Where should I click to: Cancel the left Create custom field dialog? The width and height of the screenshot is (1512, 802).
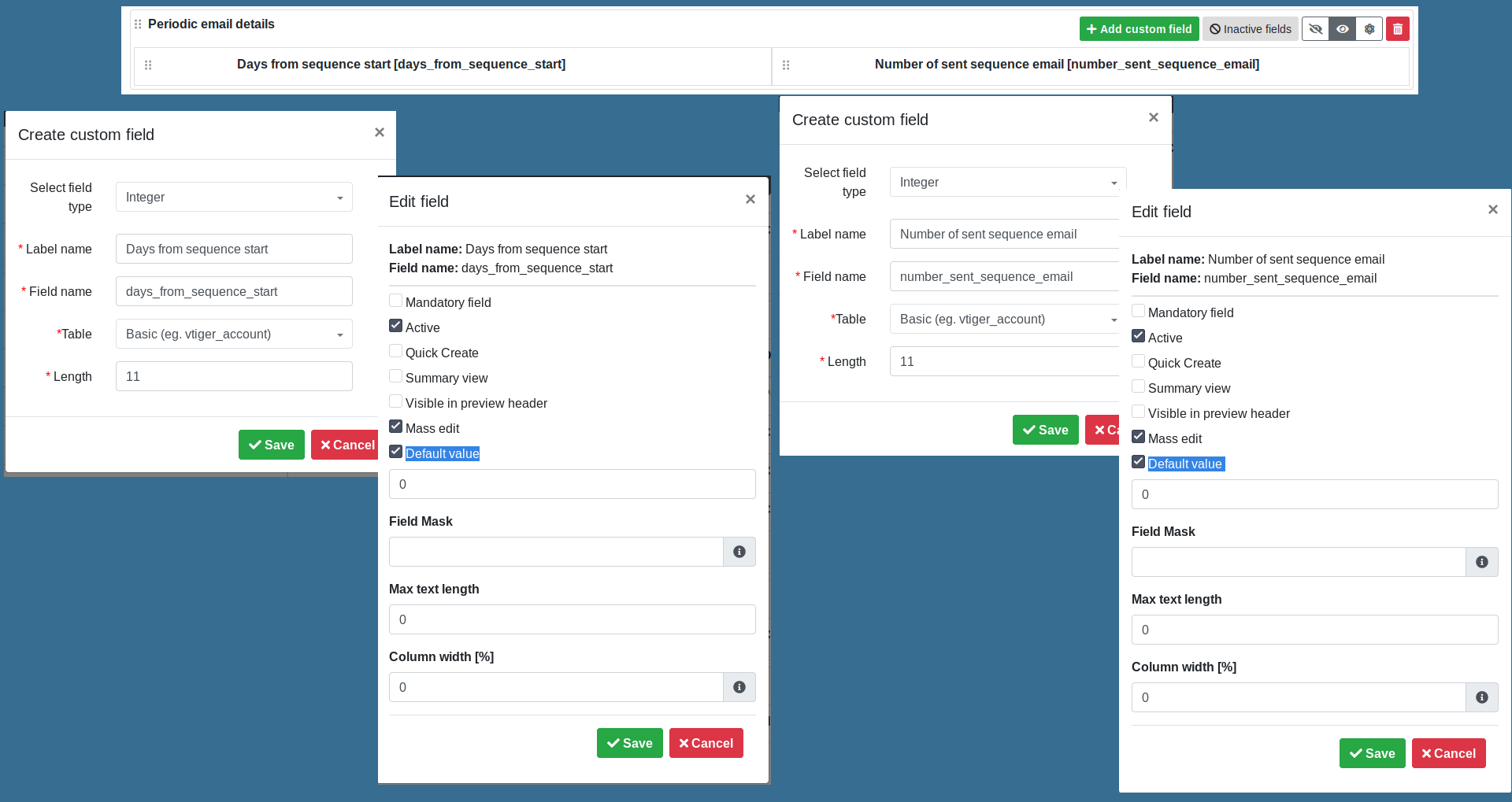pyautogui.click(x=345, y=445)
